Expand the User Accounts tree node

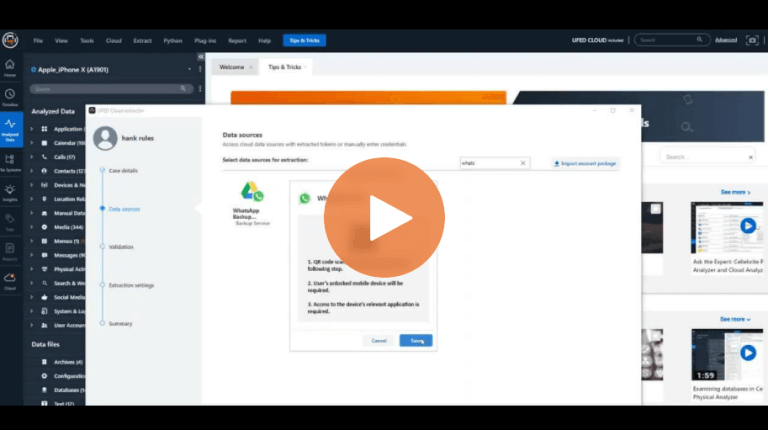[32, 325]
